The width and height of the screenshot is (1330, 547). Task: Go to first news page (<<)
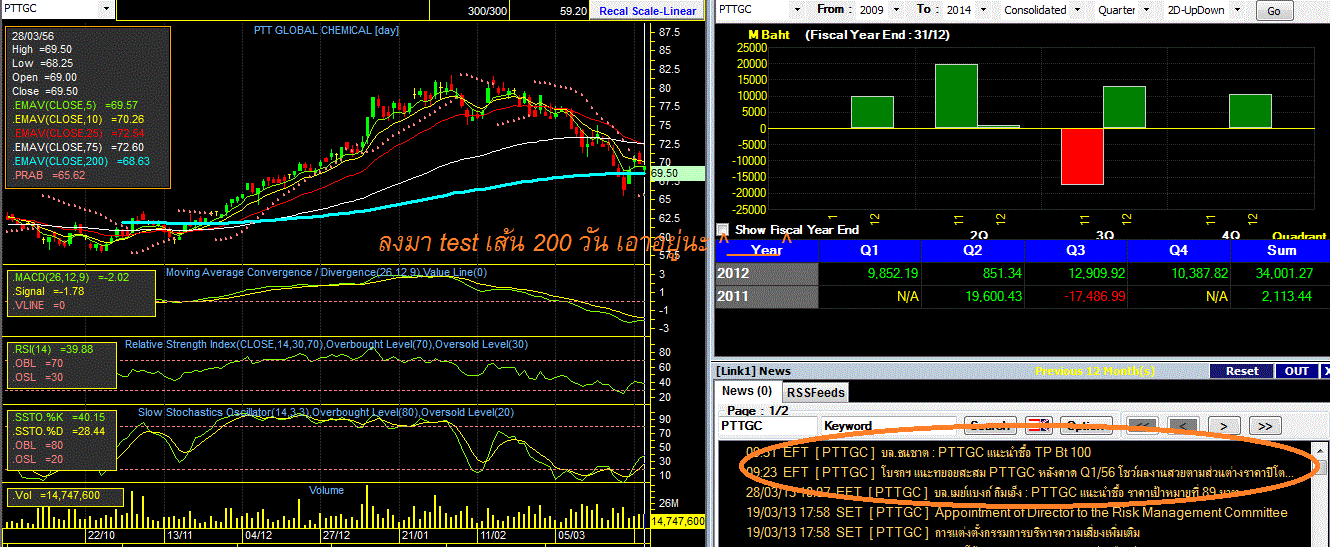click(1142, 425)
